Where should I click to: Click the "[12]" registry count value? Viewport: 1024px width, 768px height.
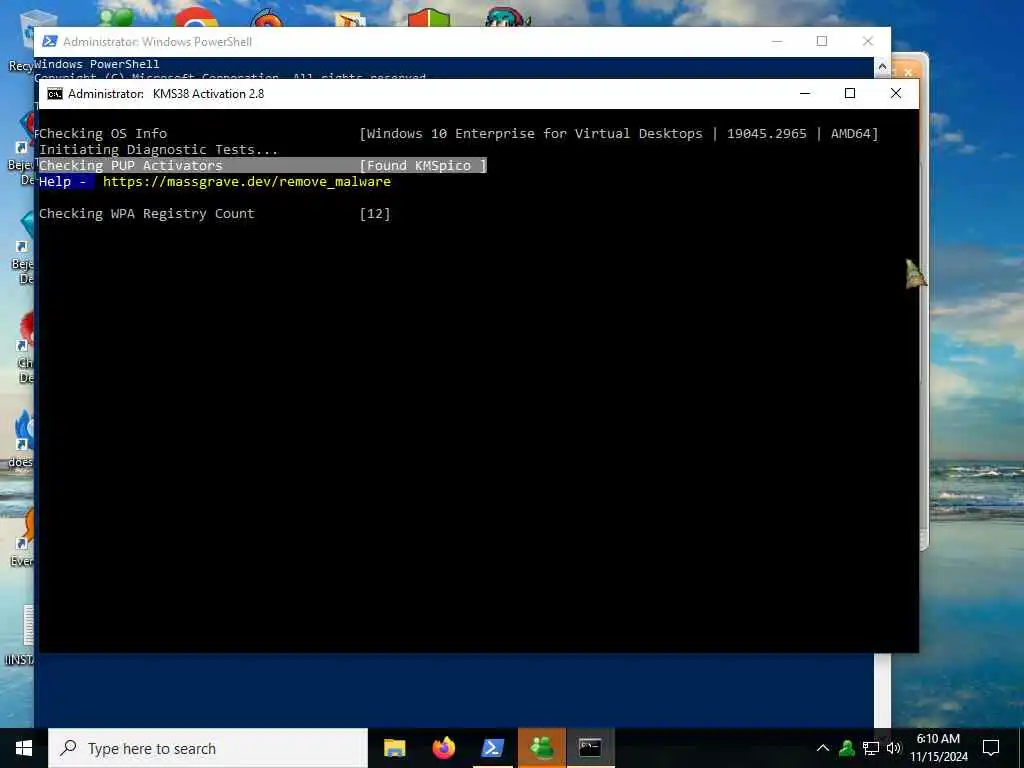point(375,214)
